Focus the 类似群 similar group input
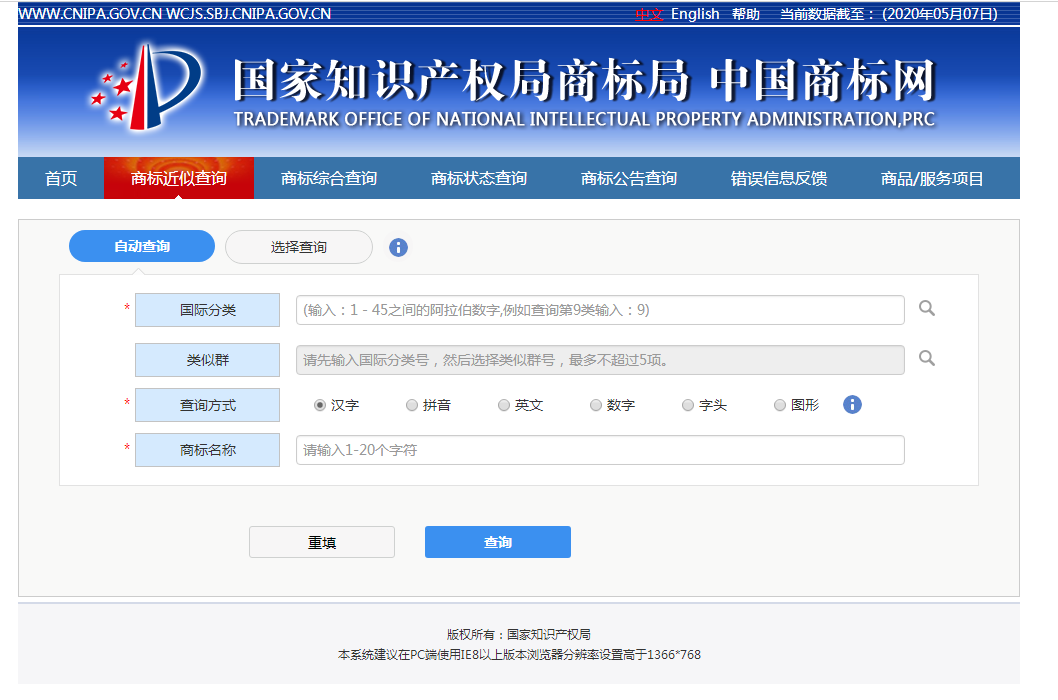Viewport: 1058px width, 700px height. (x=600, y=360)
